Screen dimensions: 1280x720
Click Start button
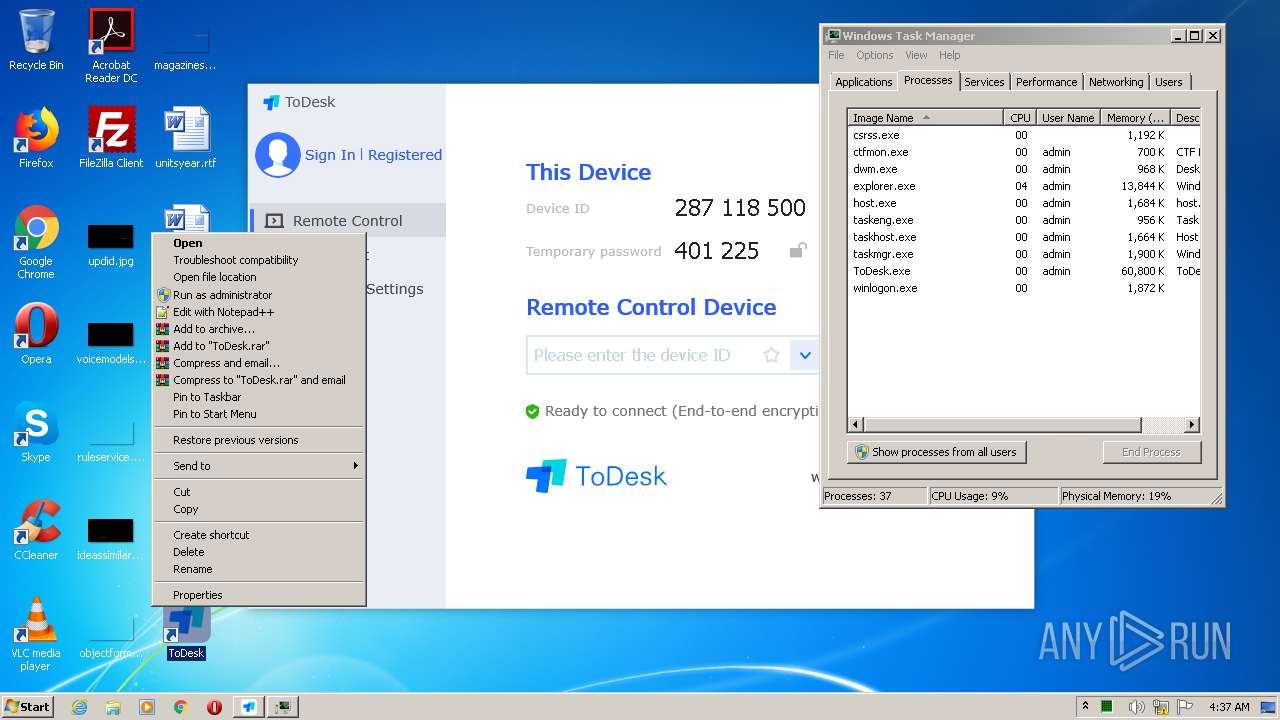click(28, 707)
